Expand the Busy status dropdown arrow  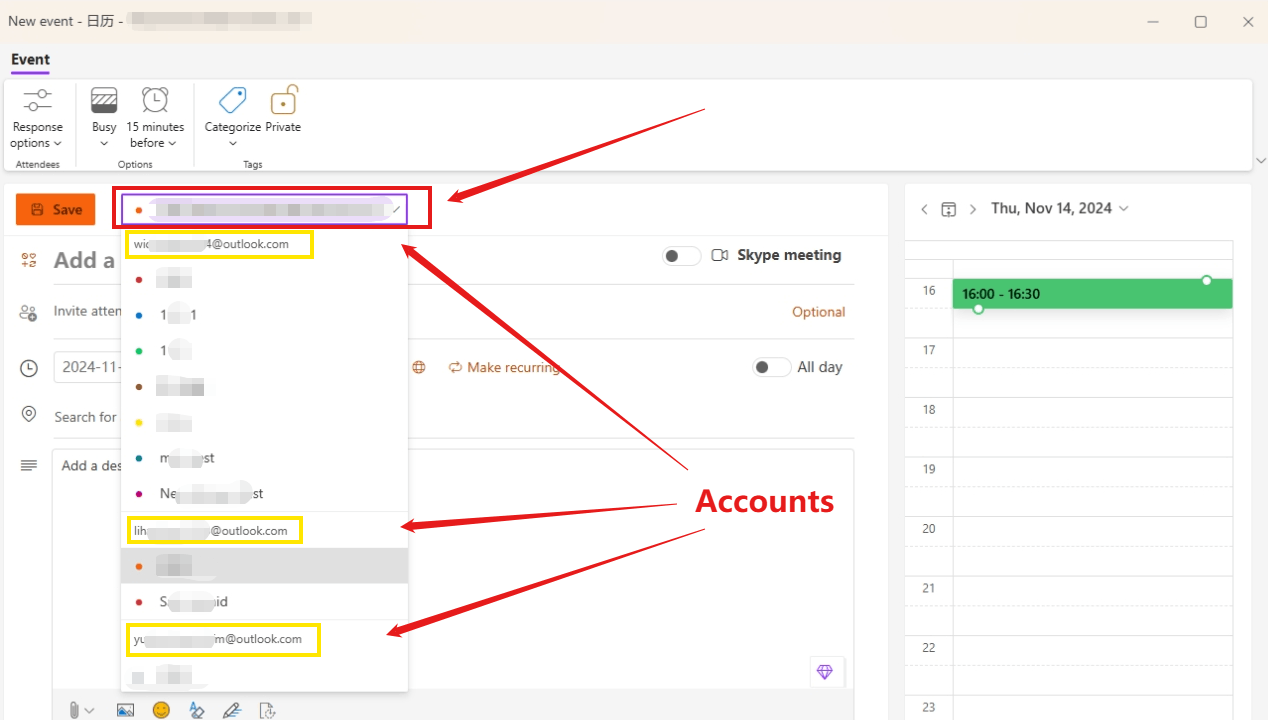[104, 143]
